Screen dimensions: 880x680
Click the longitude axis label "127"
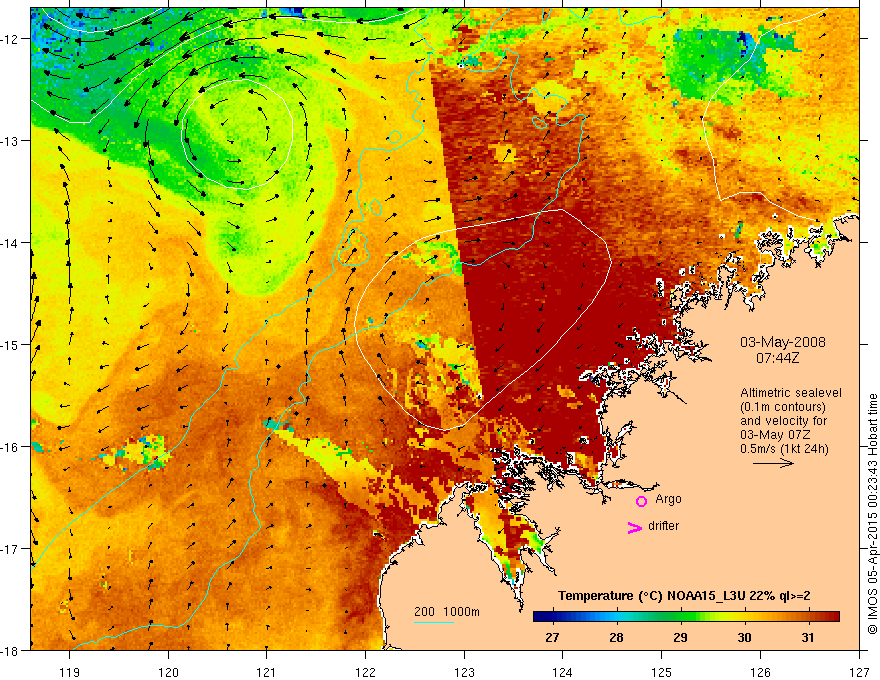(x=859, y=672)
